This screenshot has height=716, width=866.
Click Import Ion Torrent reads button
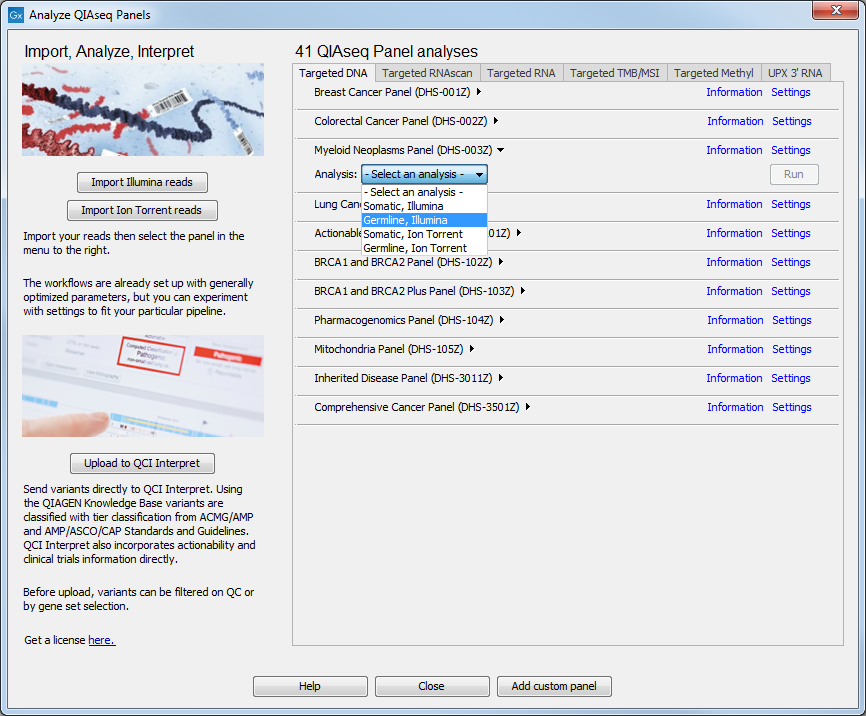[x=142, y=210]
